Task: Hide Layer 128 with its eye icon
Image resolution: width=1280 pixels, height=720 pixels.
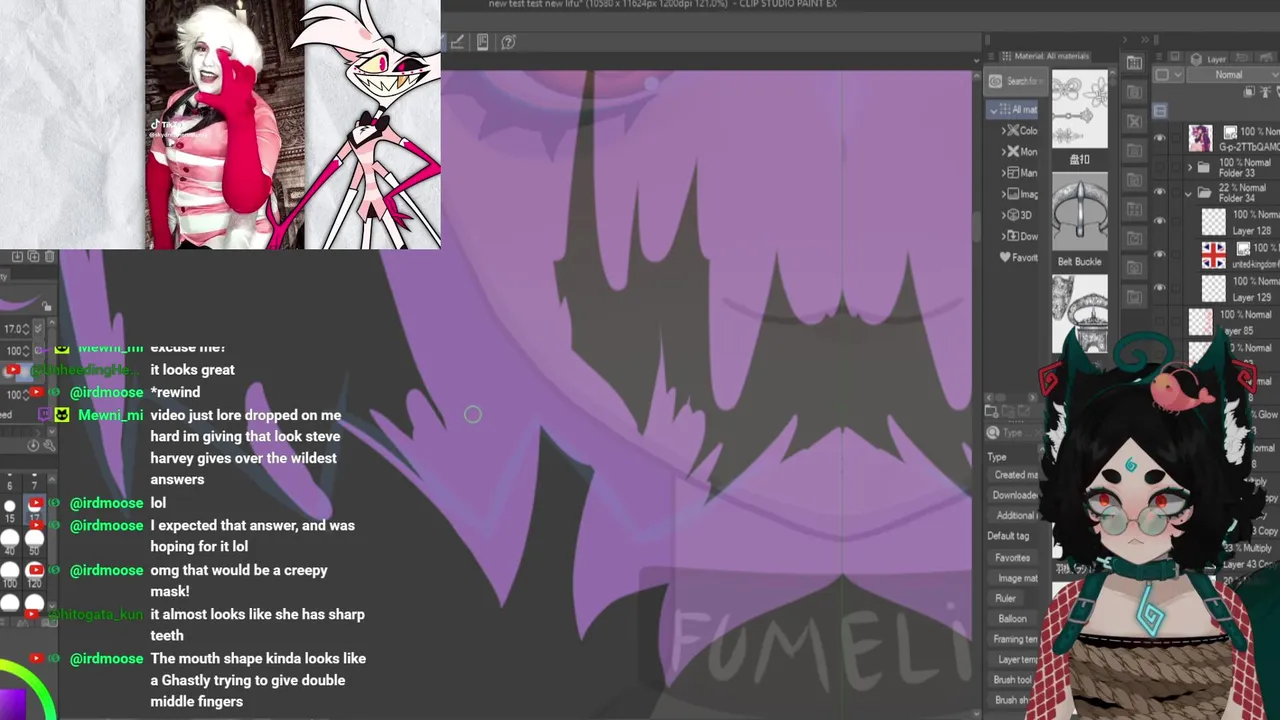Action: pos(1160,221)
